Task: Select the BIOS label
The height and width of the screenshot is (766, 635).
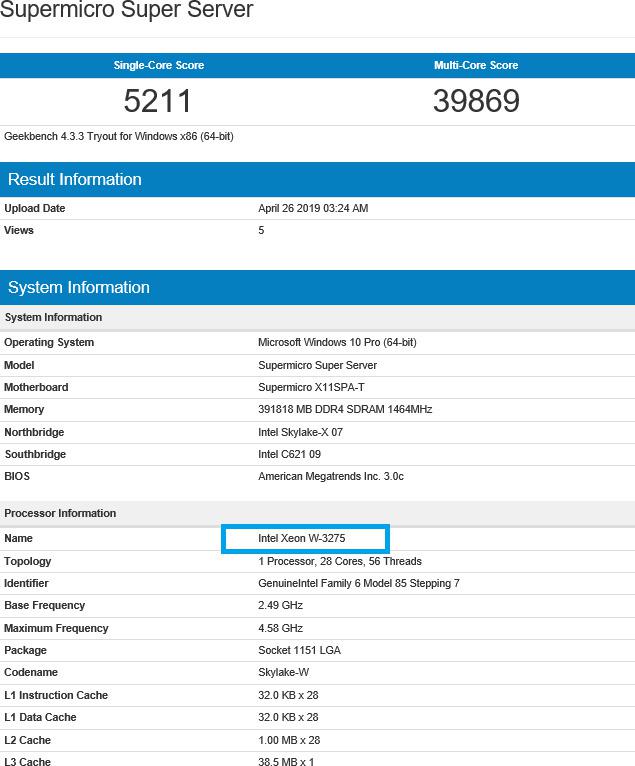Action: tap(17, 476)
